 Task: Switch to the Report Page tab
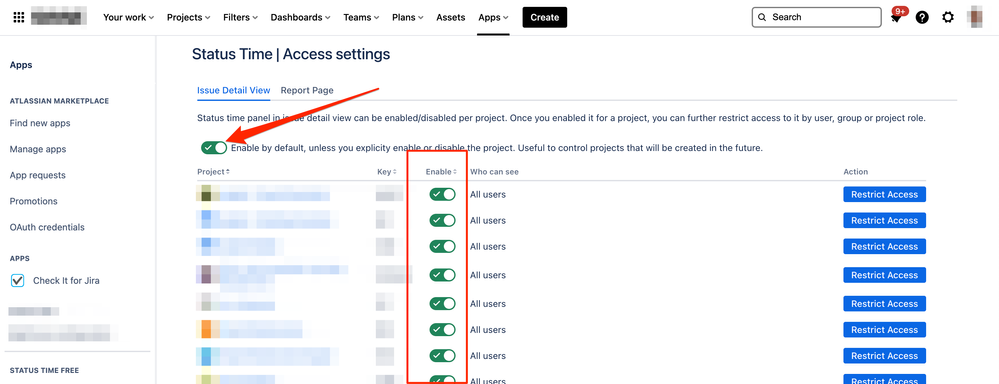pyautogui.click(x=307, y=90)
